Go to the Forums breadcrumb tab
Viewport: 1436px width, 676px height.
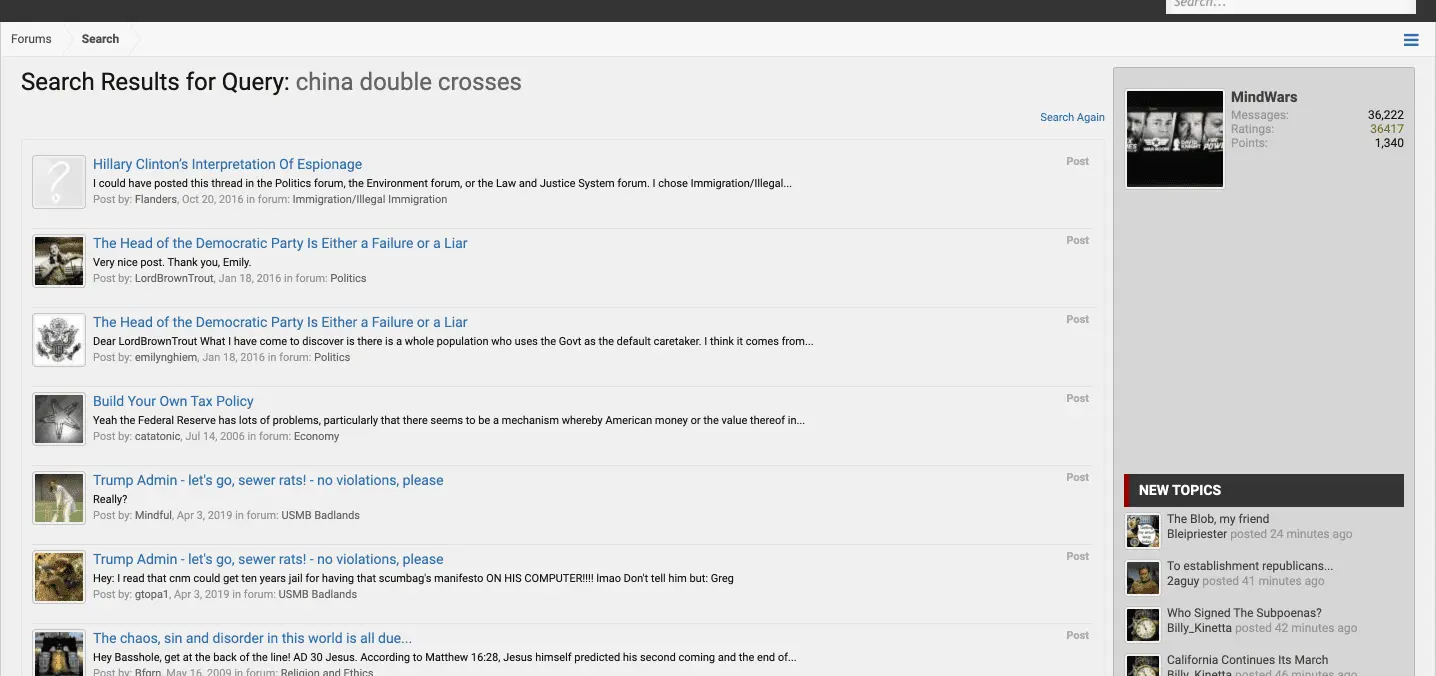pos(31,39)
